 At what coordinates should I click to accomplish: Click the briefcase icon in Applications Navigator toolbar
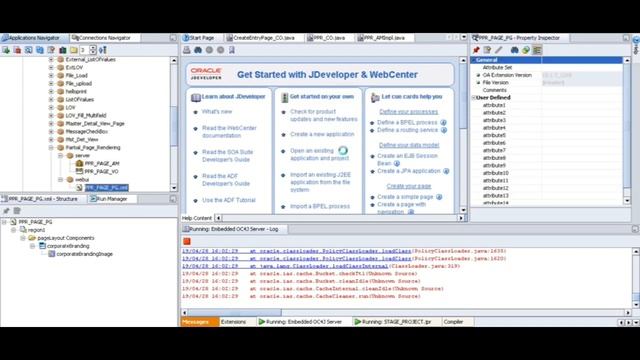pyautogui.click(x=62, y=50)
